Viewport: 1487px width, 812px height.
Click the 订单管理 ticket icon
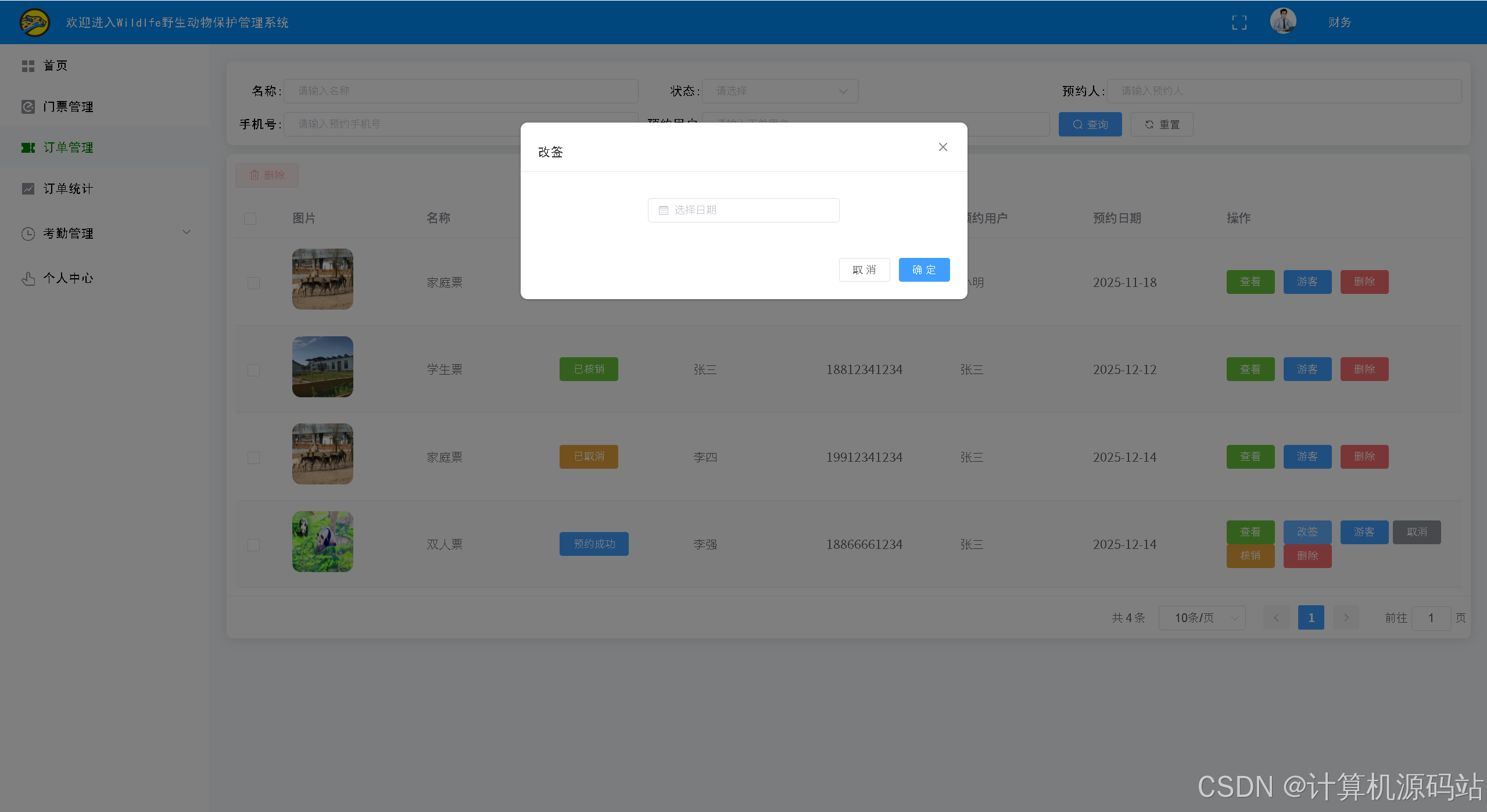pyautogui.click(x=28, y=148)
